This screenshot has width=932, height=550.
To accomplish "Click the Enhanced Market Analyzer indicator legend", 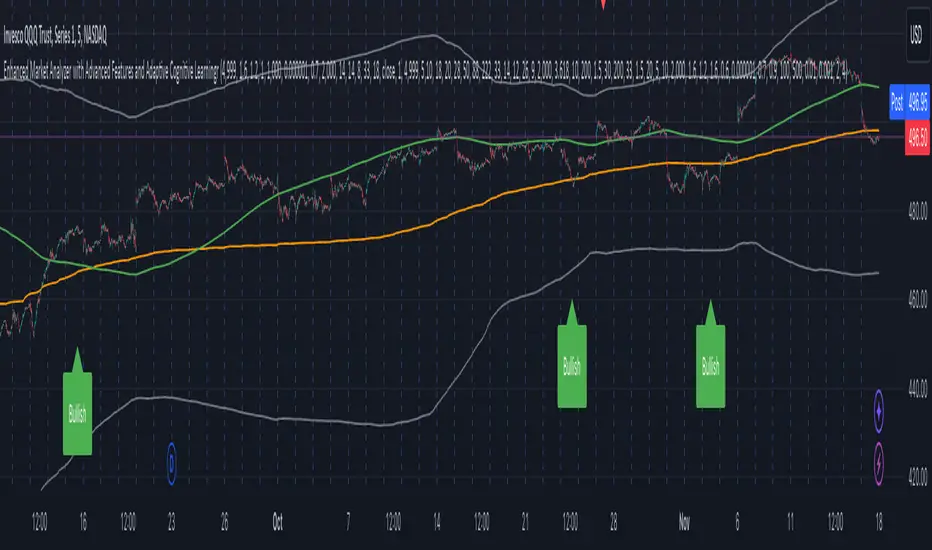I will [x=425, y=71].
